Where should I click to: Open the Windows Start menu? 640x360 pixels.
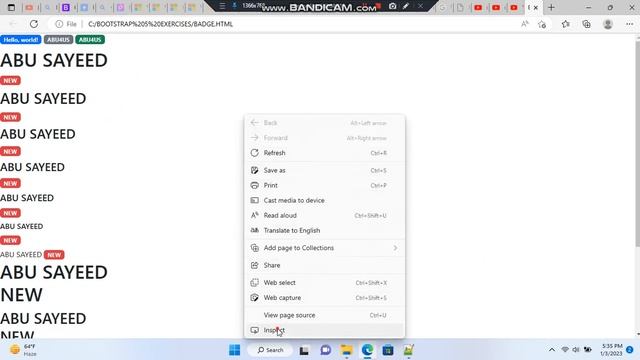point(235,350)
